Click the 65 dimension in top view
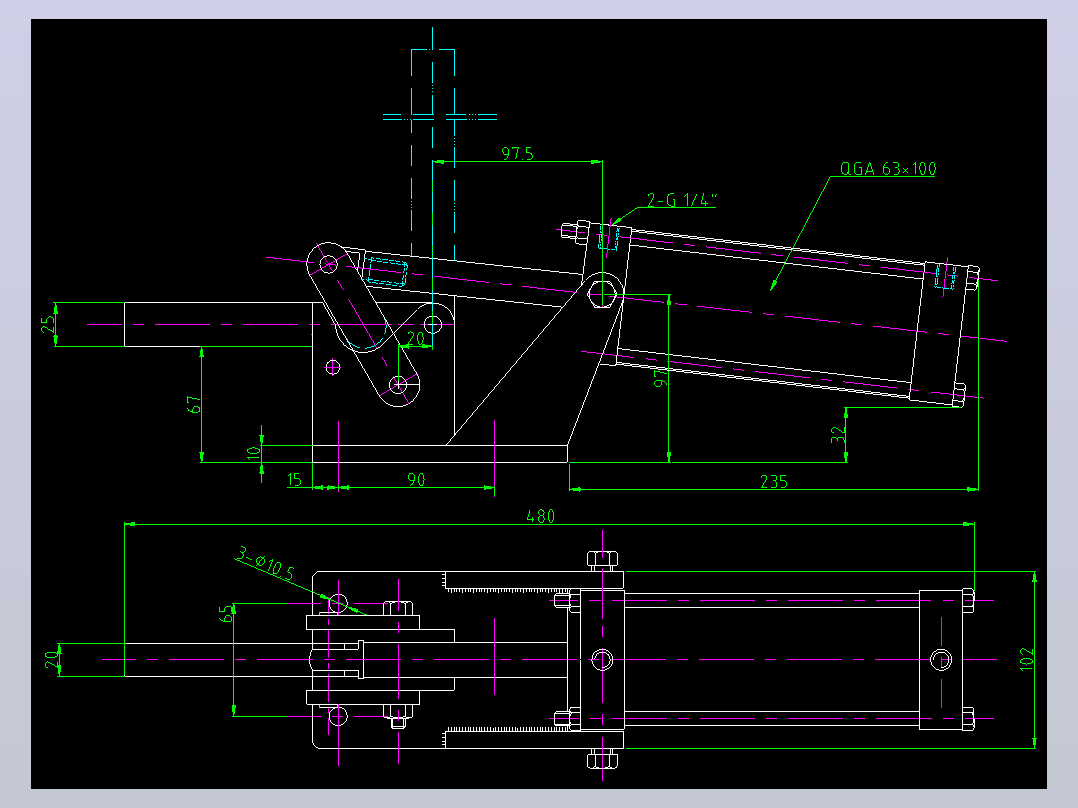The image size is (1078, 808). [226, 613]
